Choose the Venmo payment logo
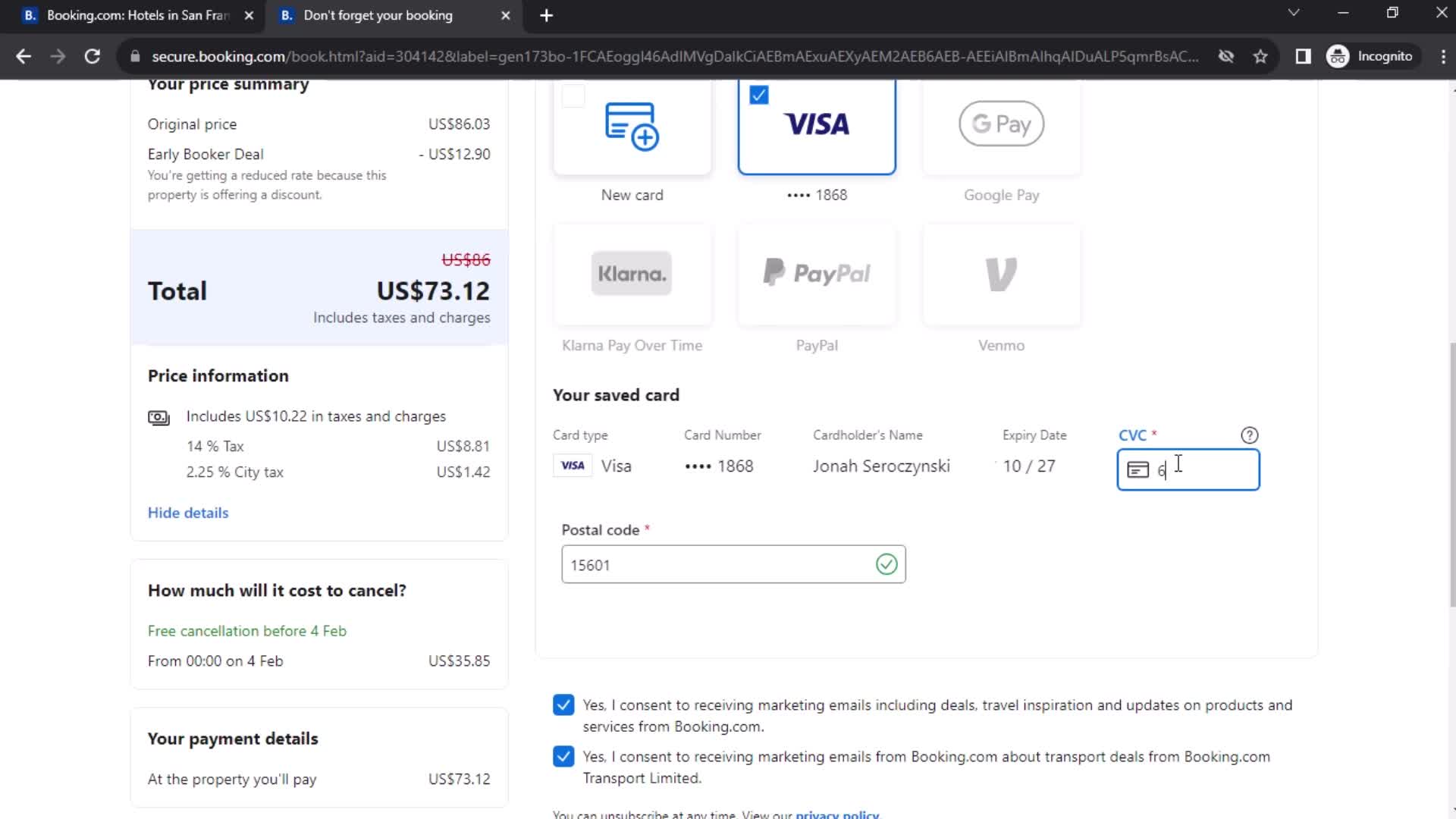Screen dimensions: 1456x819 pos(1001,274)
